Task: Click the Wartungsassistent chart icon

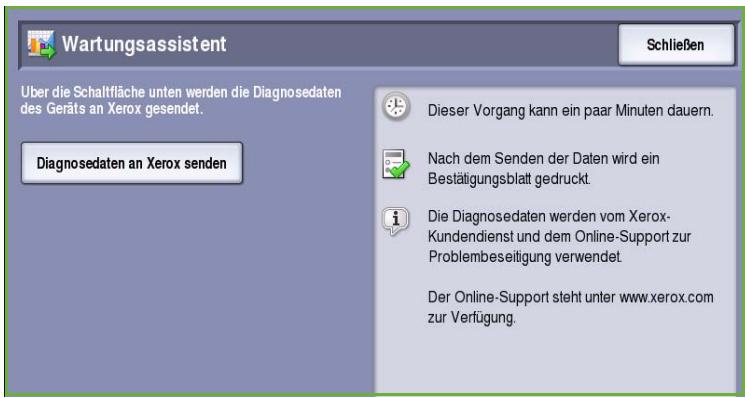Action: (41, 44)
